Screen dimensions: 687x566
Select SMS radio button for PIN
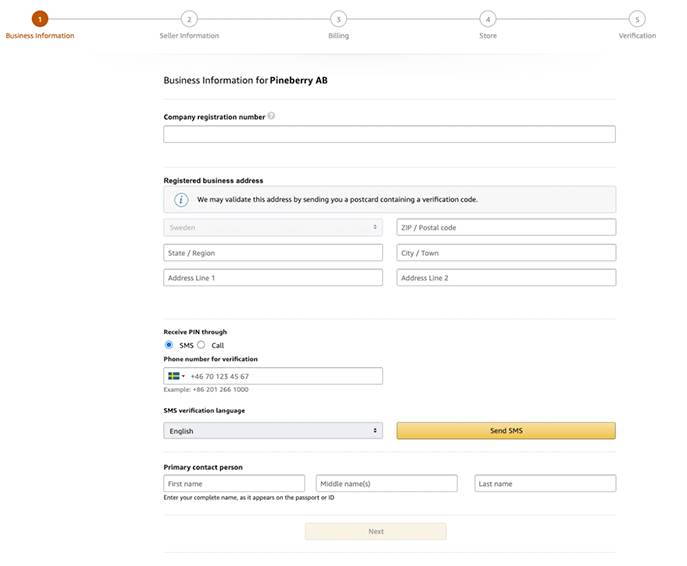(169, 345)
